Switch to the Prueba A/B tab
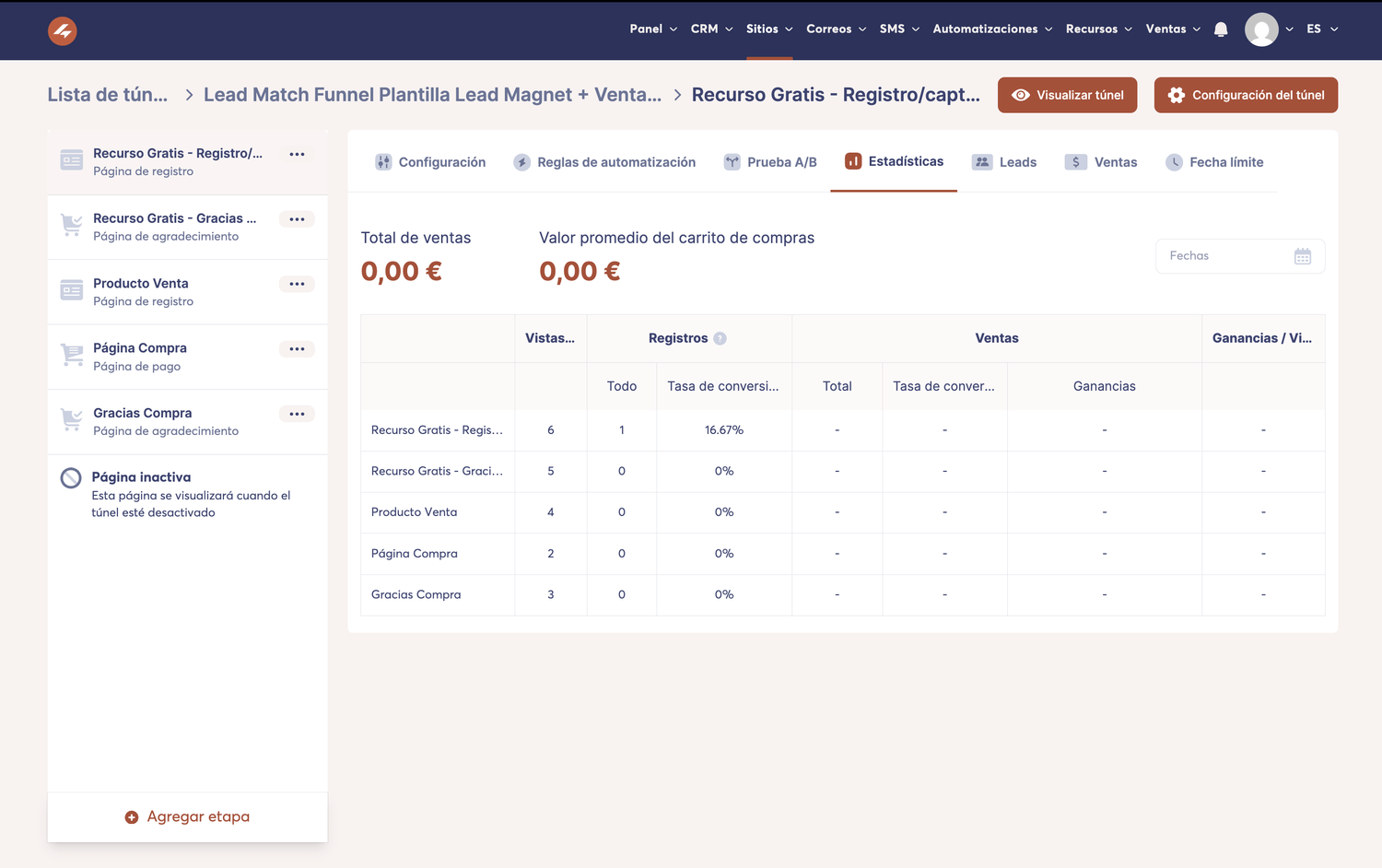Screen dimensions: 1382x868 pos(770,162)
